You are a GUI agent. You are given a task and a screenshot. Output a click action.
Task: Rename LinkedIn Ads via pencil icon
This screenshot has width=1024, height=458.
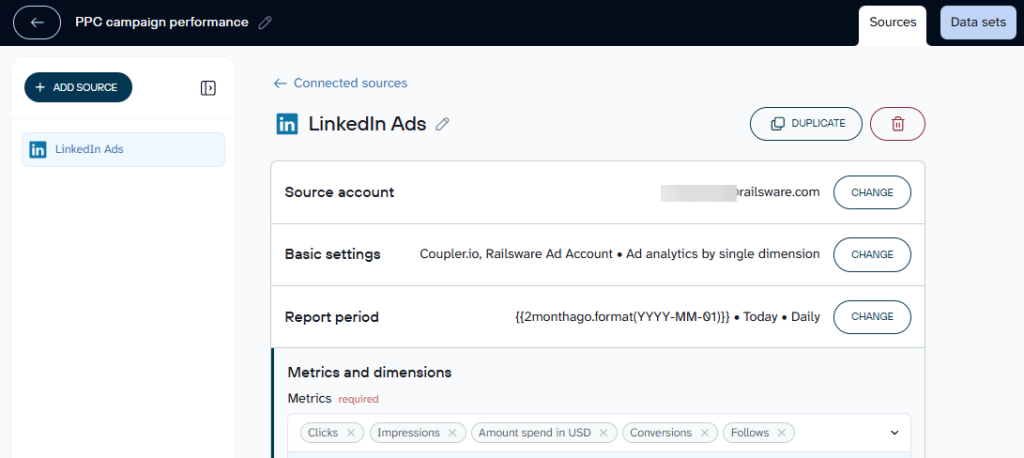(x=443, y=123)
